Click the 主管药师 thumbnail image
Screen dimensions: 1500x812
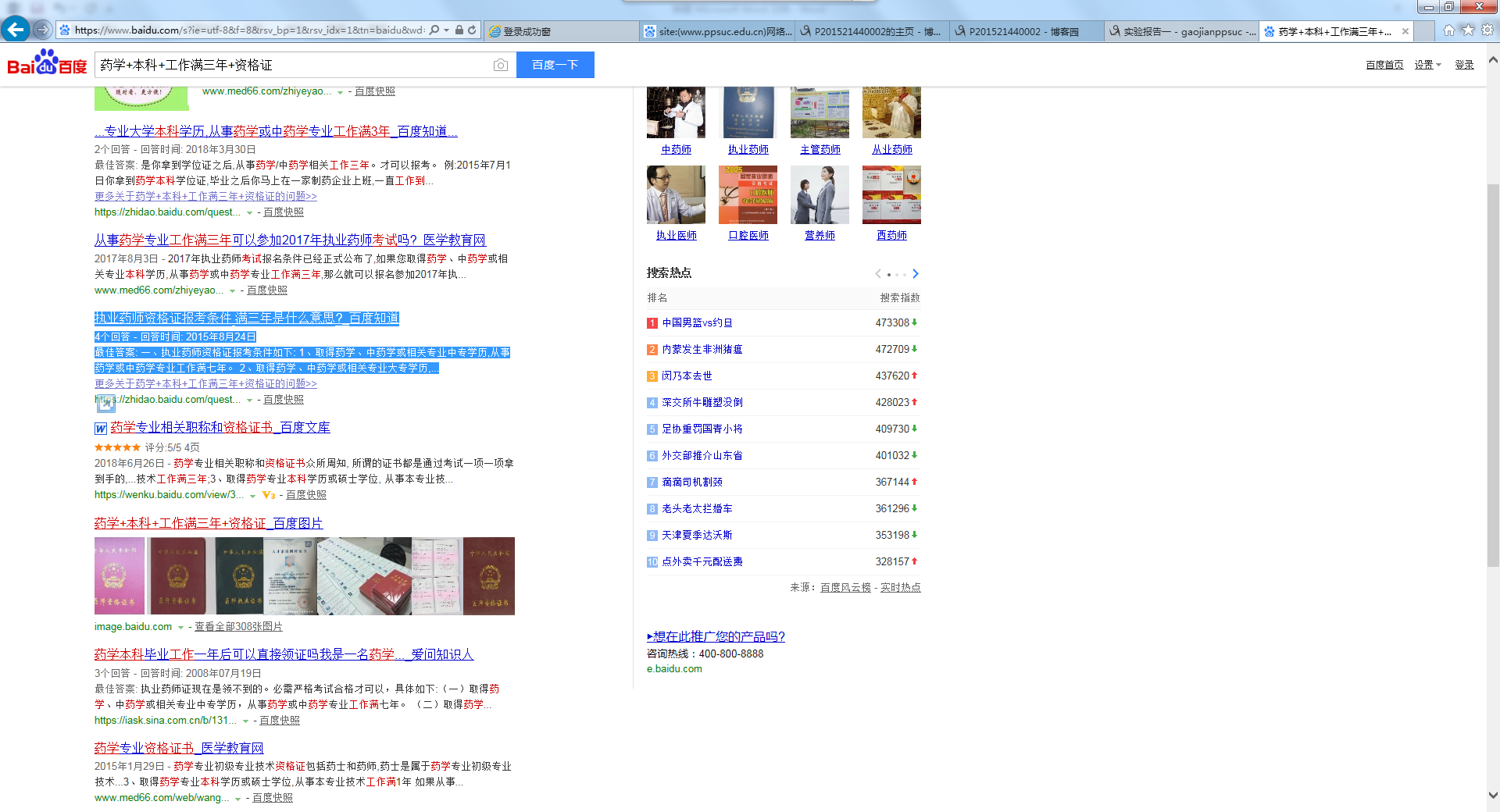tap(820, 112)
